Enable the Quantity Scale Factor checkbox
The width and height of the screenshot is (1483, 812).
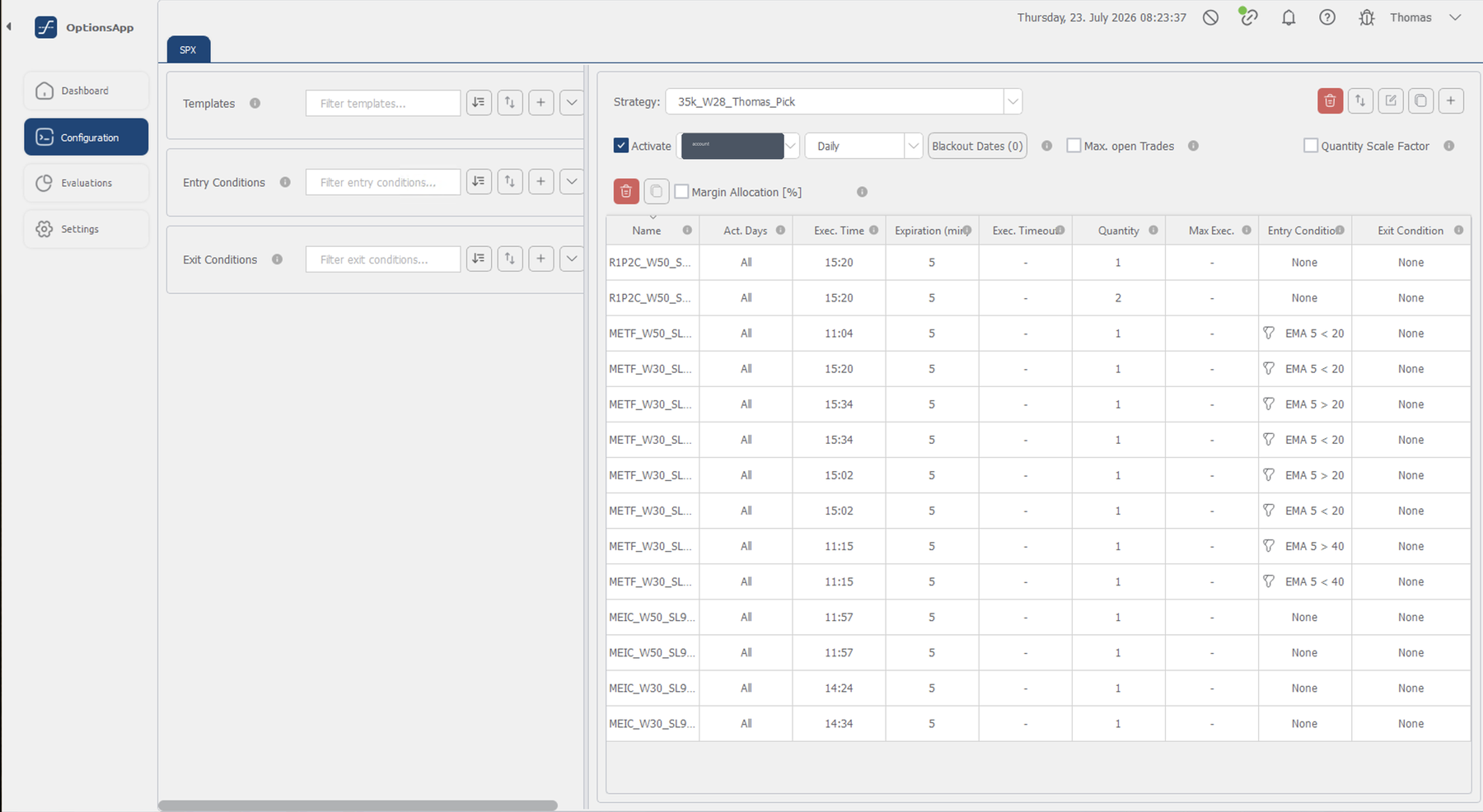(1311, 146)
